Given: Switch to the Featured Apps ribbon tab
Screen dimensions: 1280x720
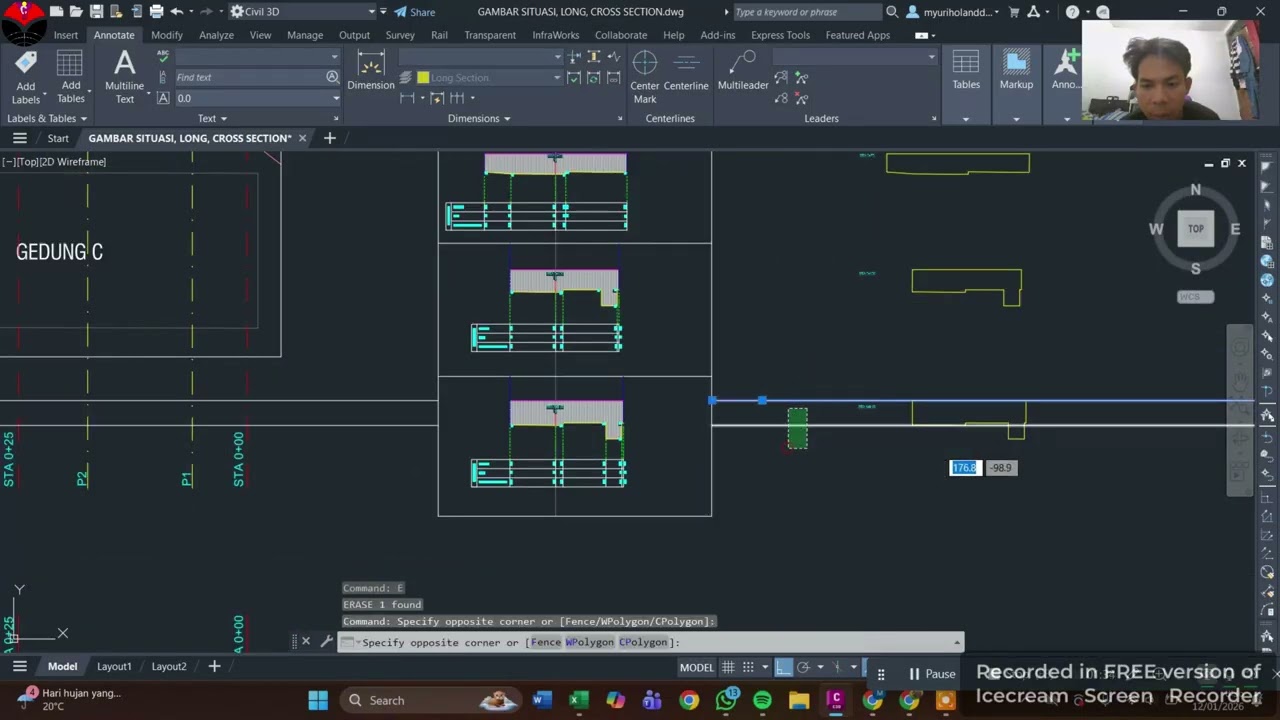Looking at the screenshot, I should [x=858, y=35].
